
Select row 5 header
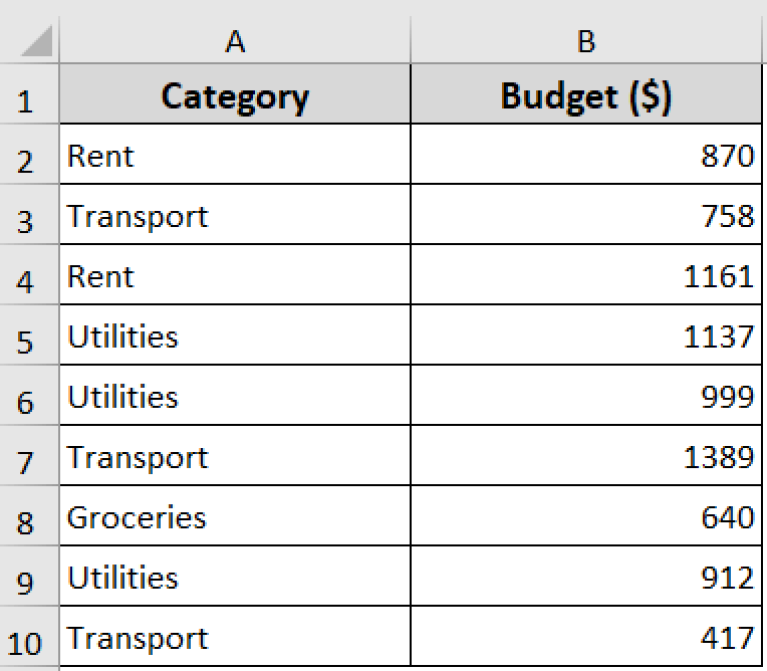(27, 339)
